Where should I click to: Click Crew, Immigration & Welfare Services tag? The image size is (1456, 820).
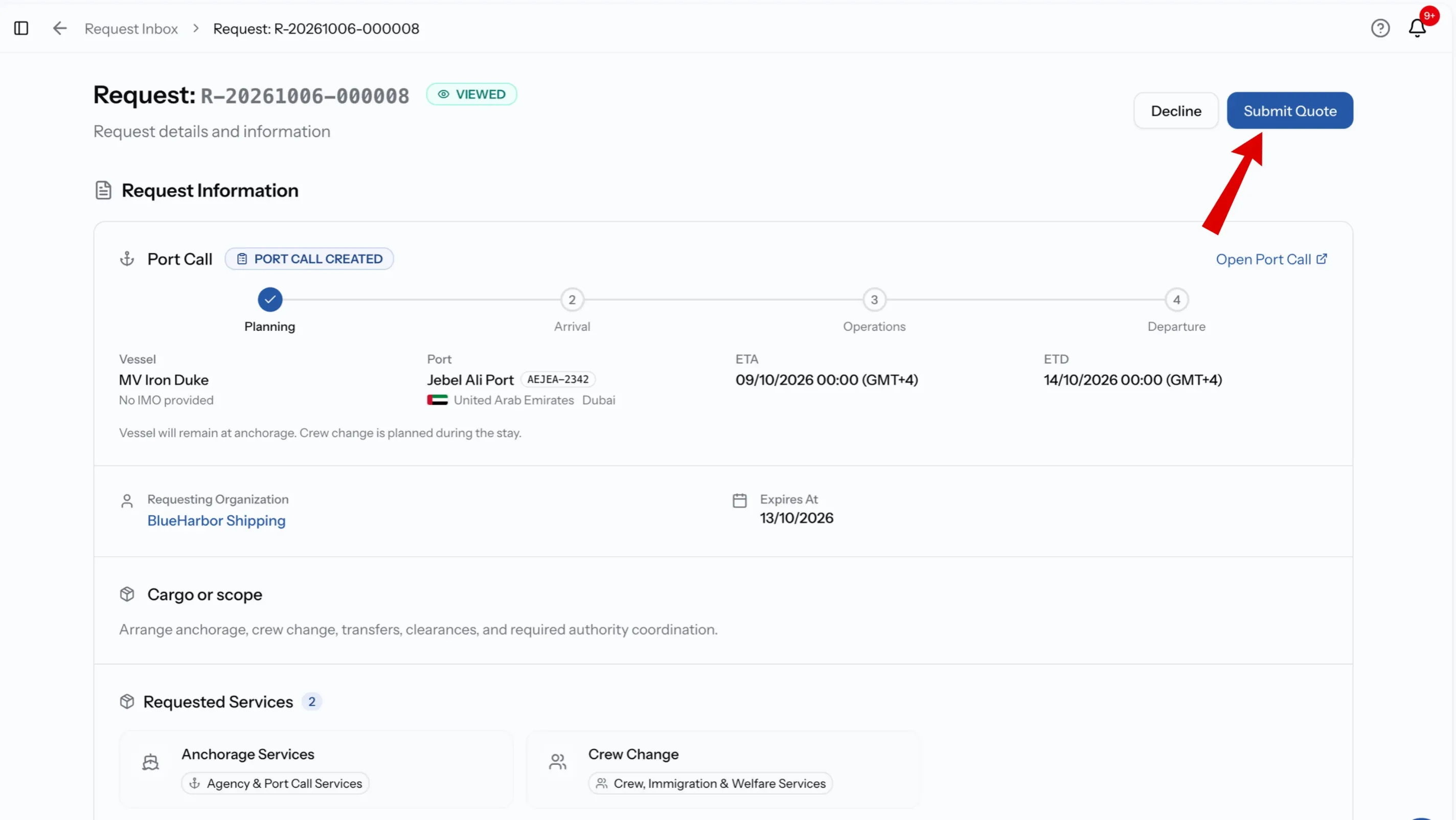pos(711,783)
